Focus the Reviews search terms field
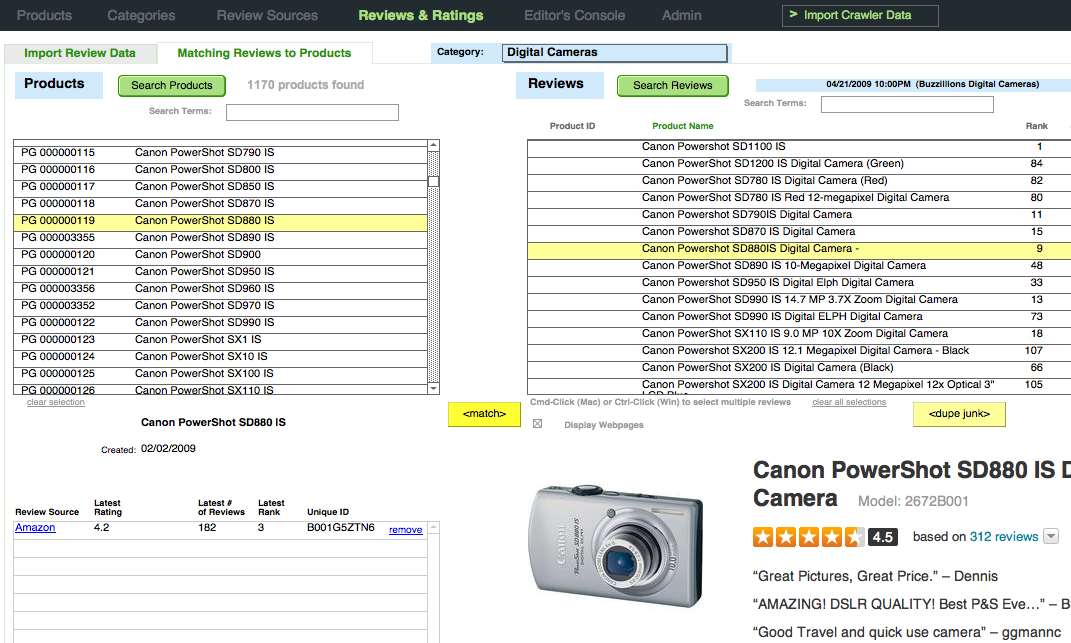The image size is (1071, 643). 907,104
